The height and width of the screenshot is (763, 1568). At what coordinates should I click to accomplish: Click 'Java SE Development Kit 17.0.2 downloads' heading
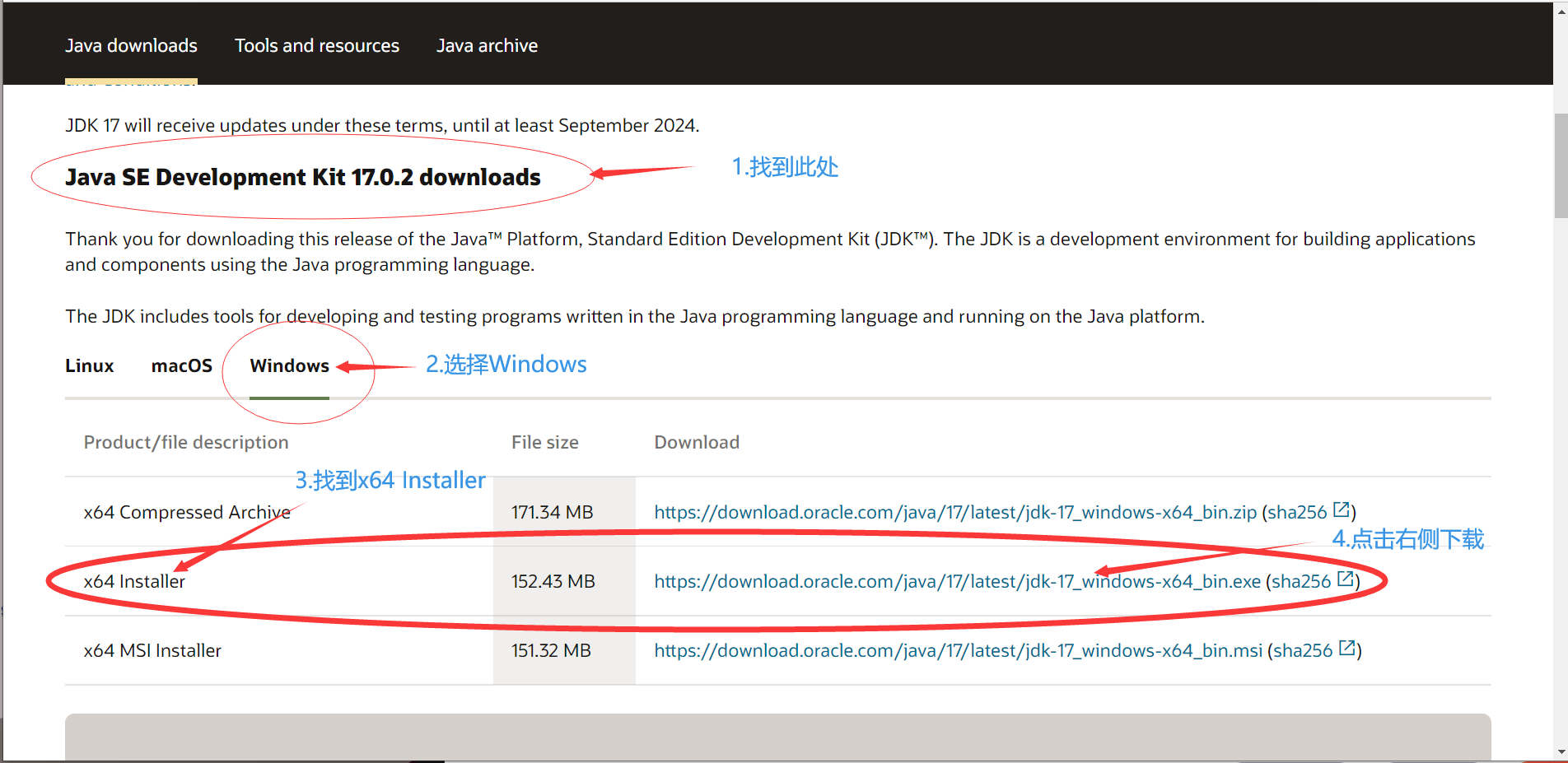click(x=303, y=177)
